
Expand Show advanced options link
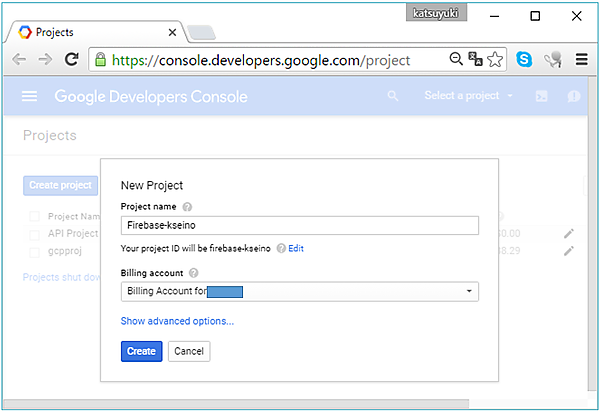177,321
